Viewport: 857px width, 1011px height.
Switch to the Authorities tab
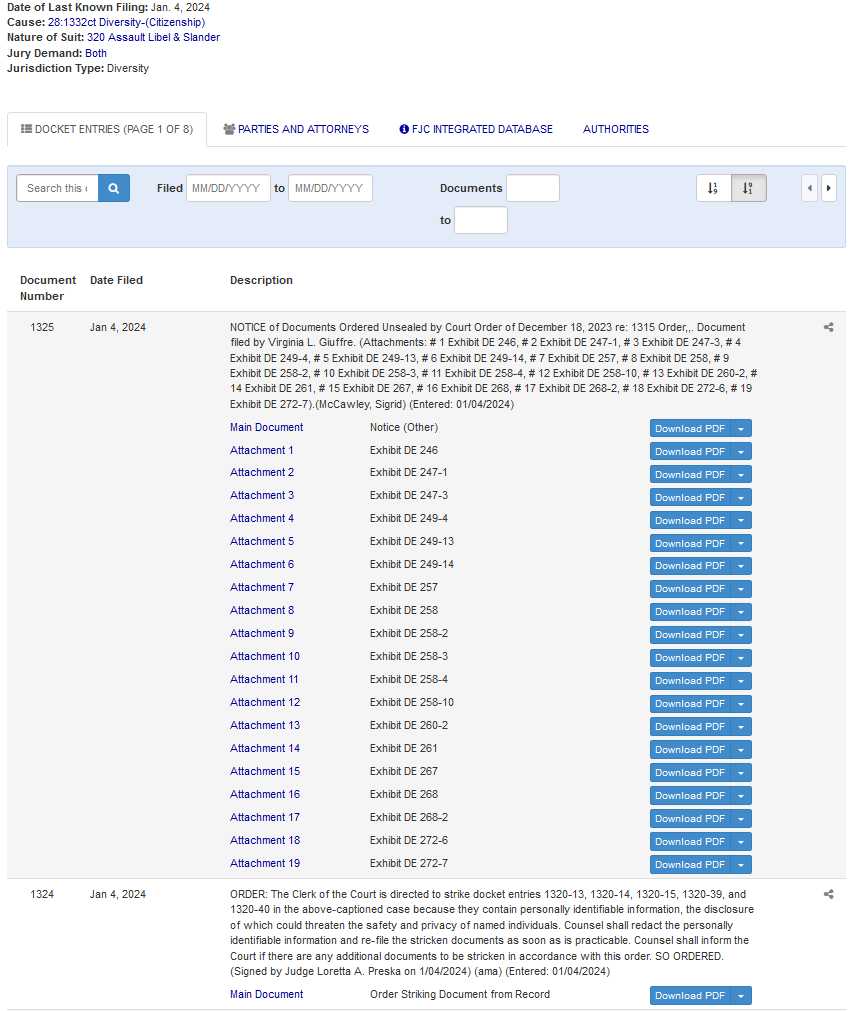point(616,130)
